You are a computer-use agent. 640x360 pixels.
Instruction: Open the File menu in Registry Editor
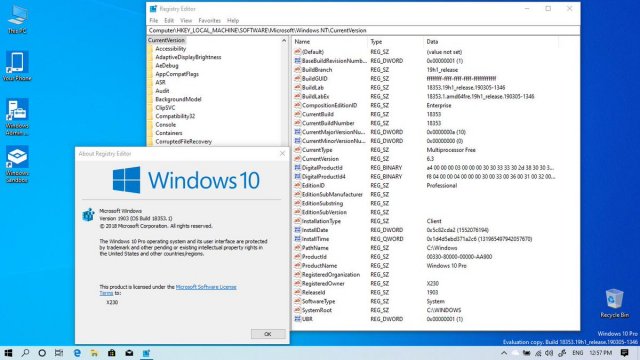pos(154,20)
